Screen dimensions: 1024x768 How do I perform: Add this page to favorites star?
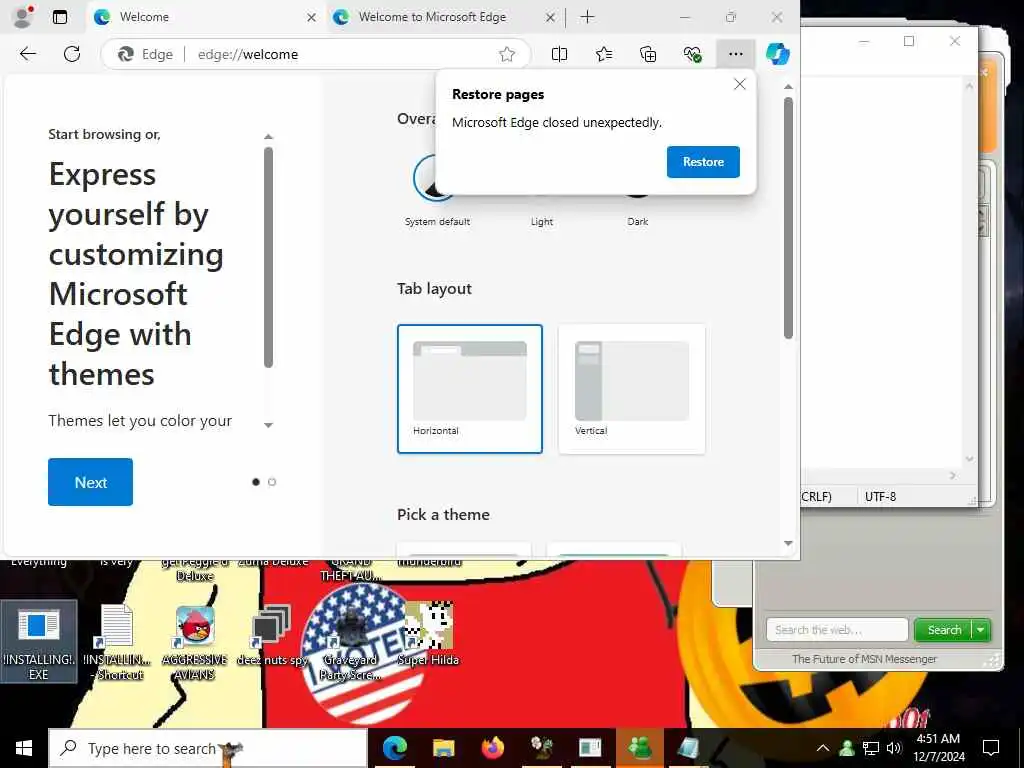tap(507, 54)
